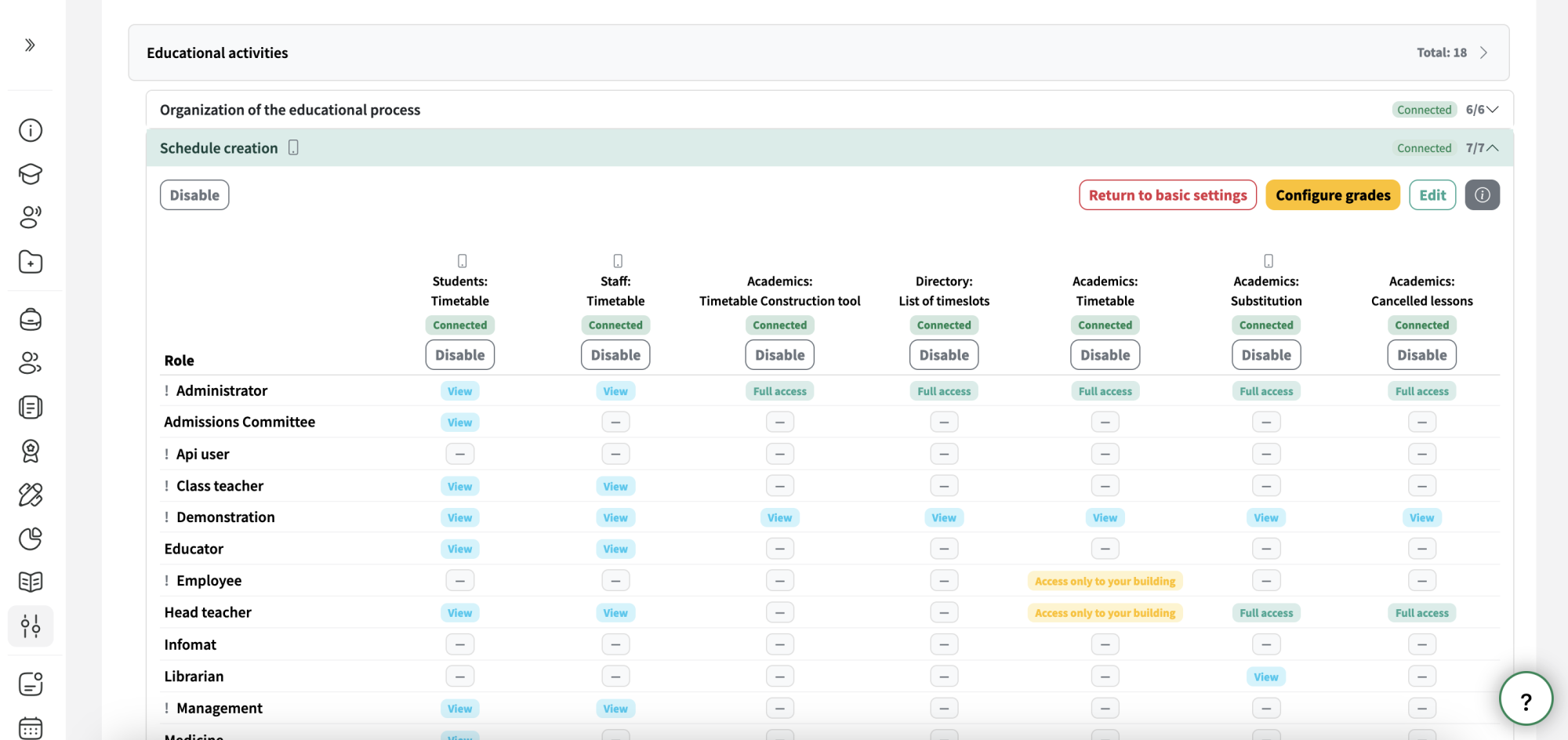Open the pie chart sidebar icon
1568x740 pixels.
(x=31, y=539)
